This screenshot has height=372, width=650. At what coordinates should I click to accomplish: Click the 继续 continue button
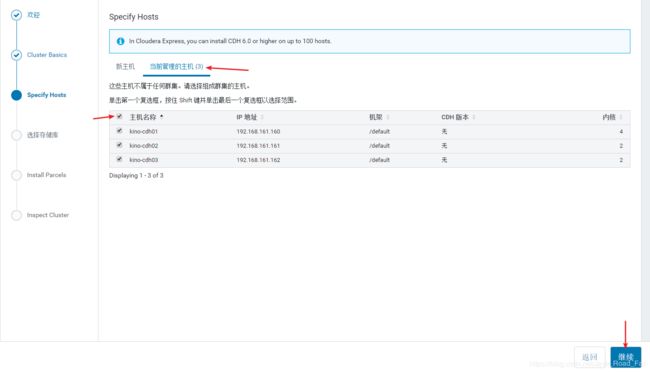pos(626,357)
